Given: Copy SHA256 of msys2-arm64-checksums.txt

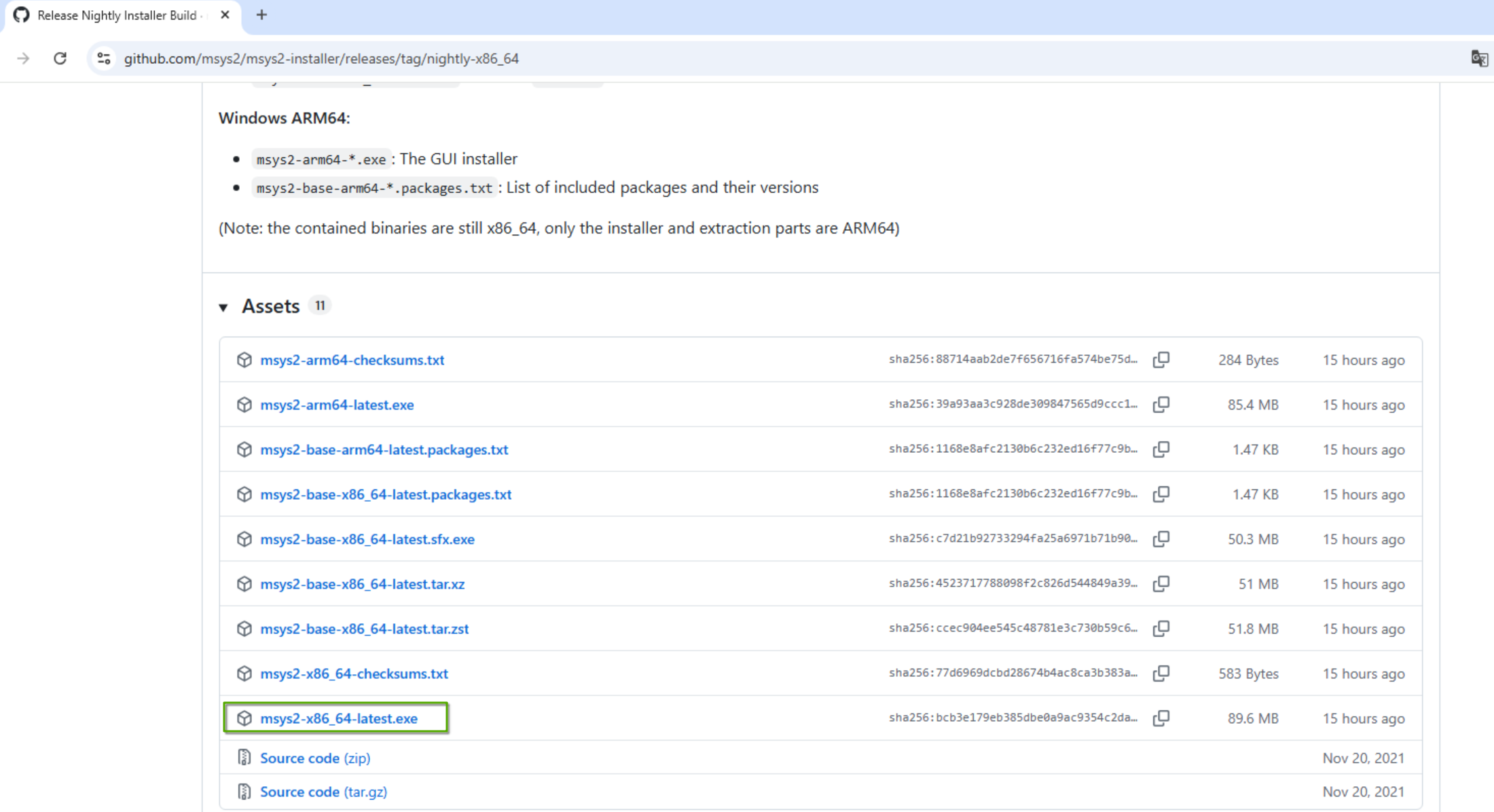Looking at the screenshot, I should pos(1161,359).
